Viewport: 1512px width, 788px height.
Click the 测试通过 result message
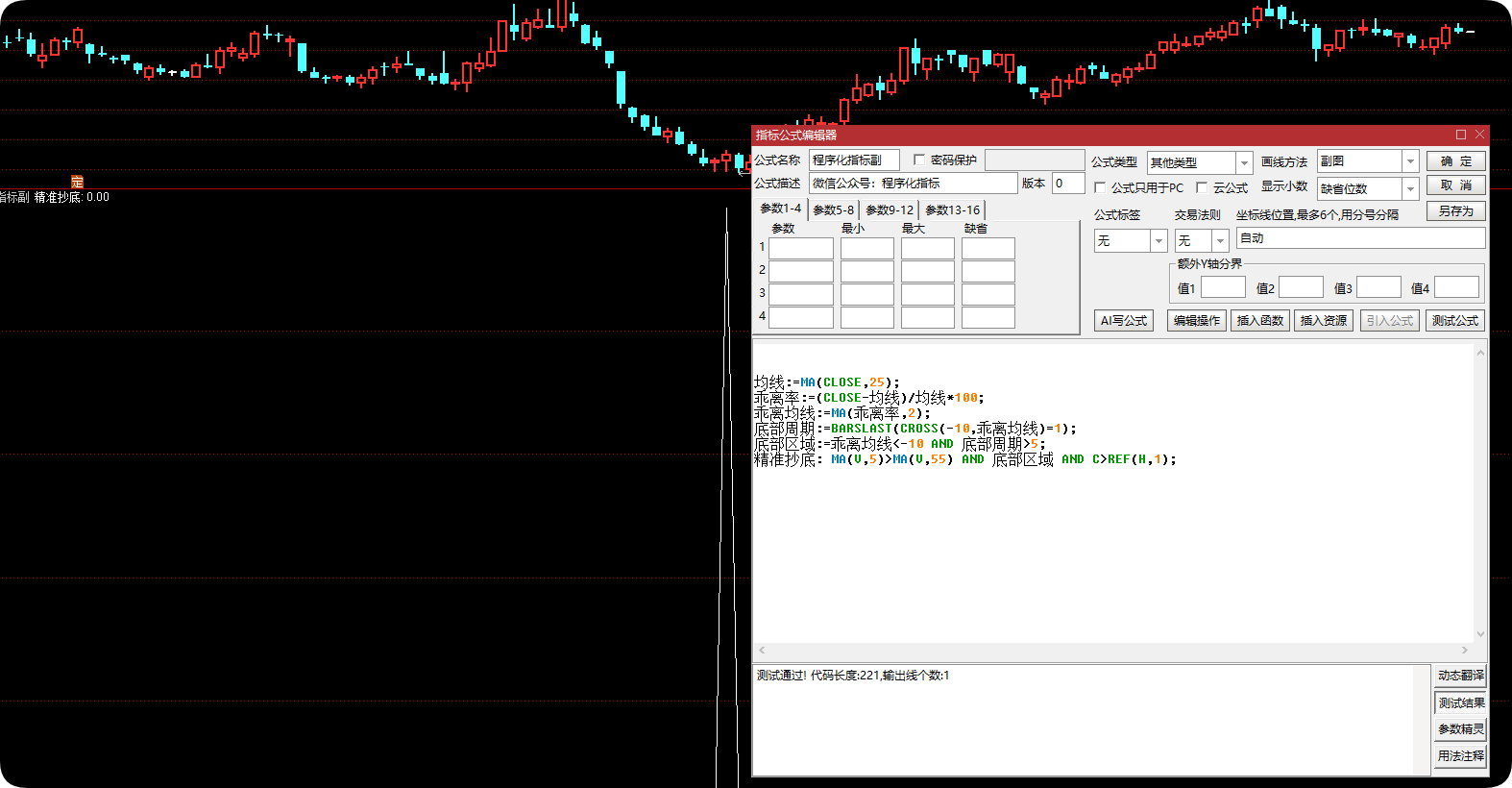pos(853,676)
